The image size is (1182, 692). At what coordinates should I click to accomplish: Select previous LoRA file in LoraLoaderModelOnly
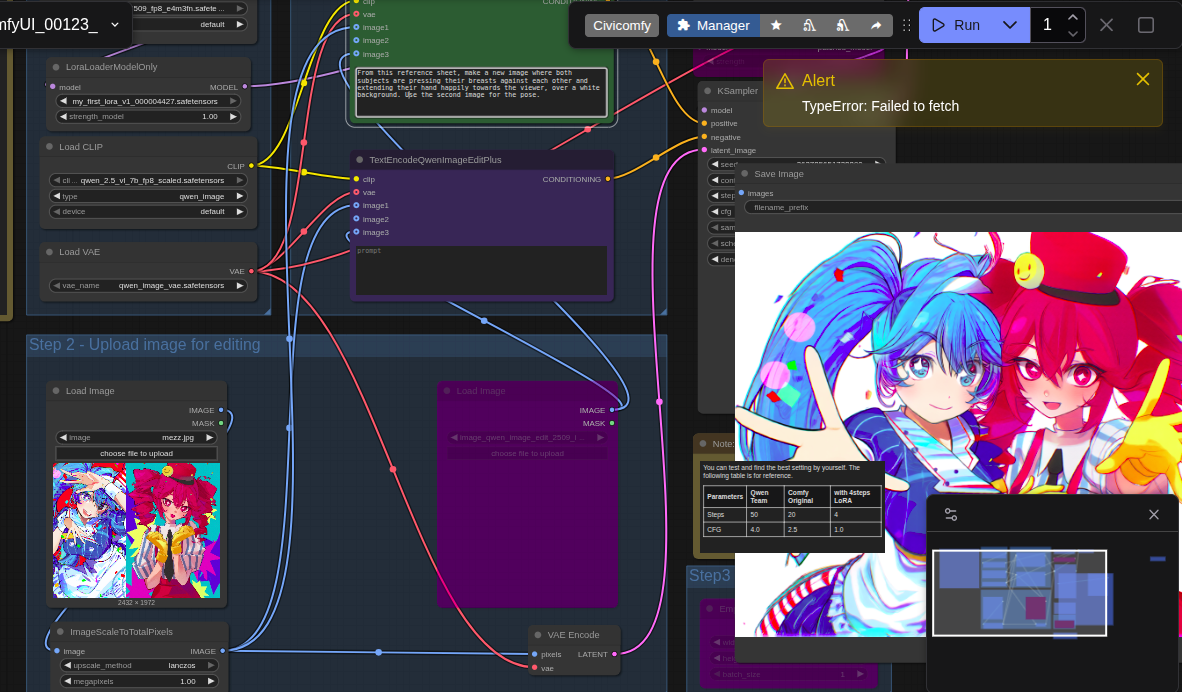pos(64,101)
